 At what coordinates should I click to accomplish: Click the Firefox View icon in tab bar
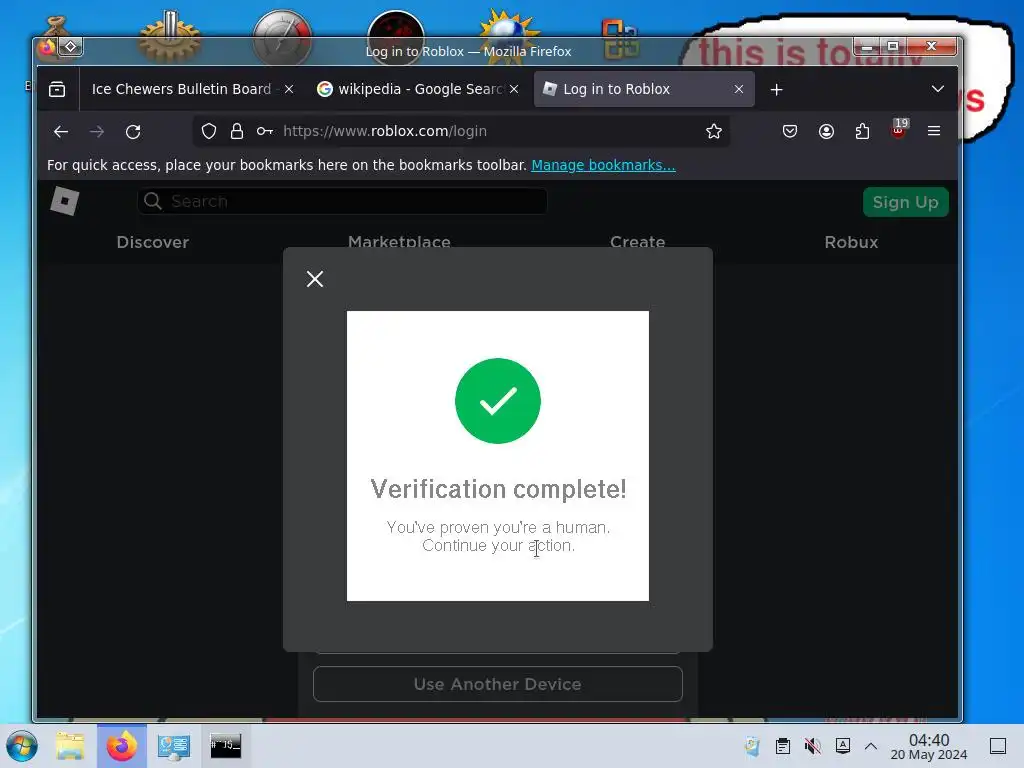coord(57,89)
